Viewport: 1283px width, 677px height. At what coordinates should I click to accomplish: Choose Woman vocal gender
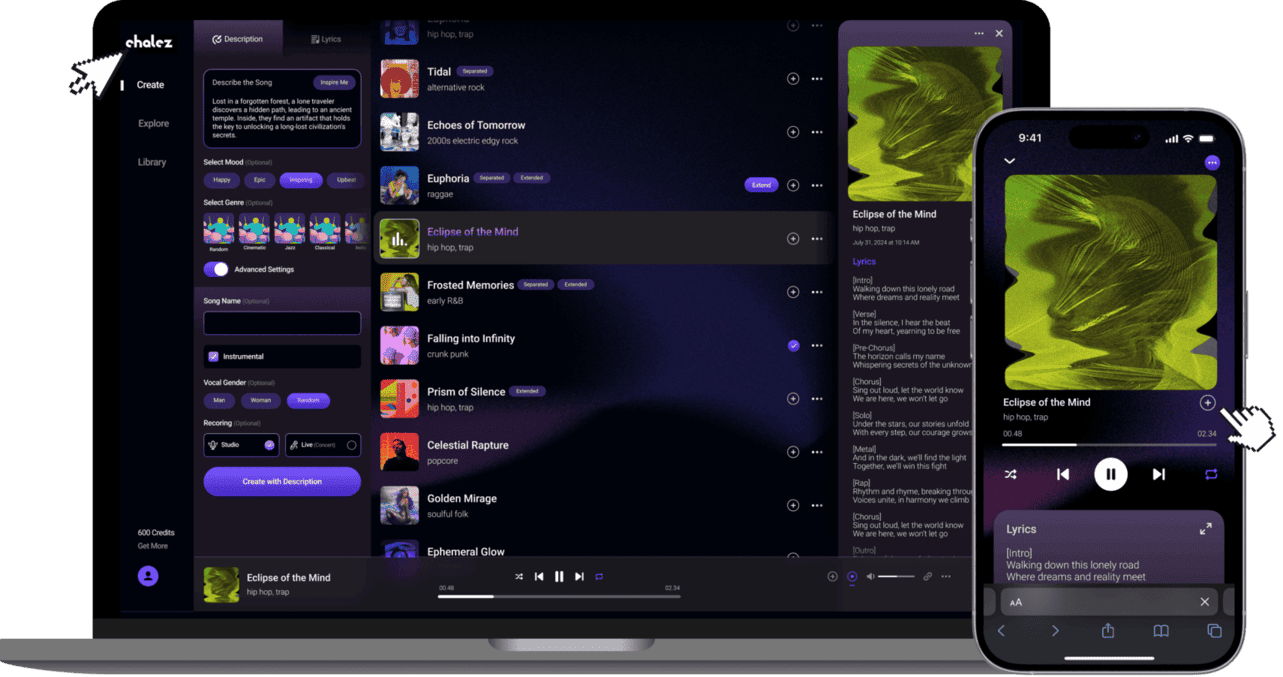click(261, 400)
